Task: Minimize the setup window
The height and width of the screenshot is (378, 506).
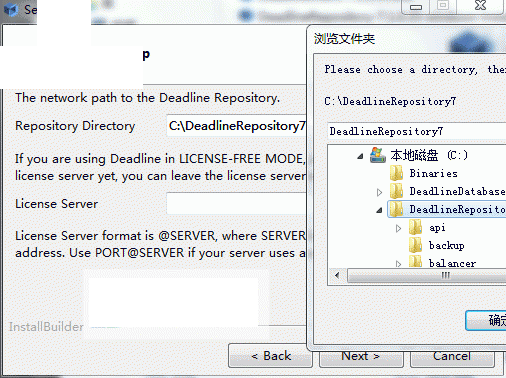Action: tap(416, 6)
